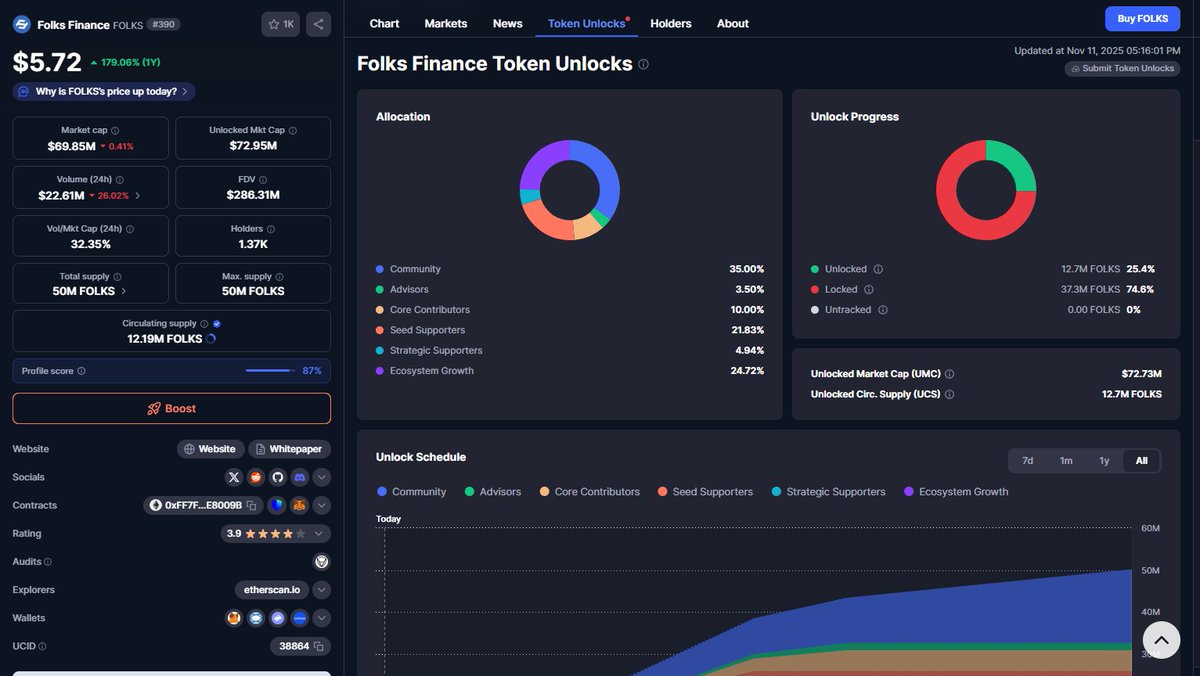The width and height of the screenshot is (1200, 676).
Task: Click the Profile score progress bar
Action: pos(270,371)
